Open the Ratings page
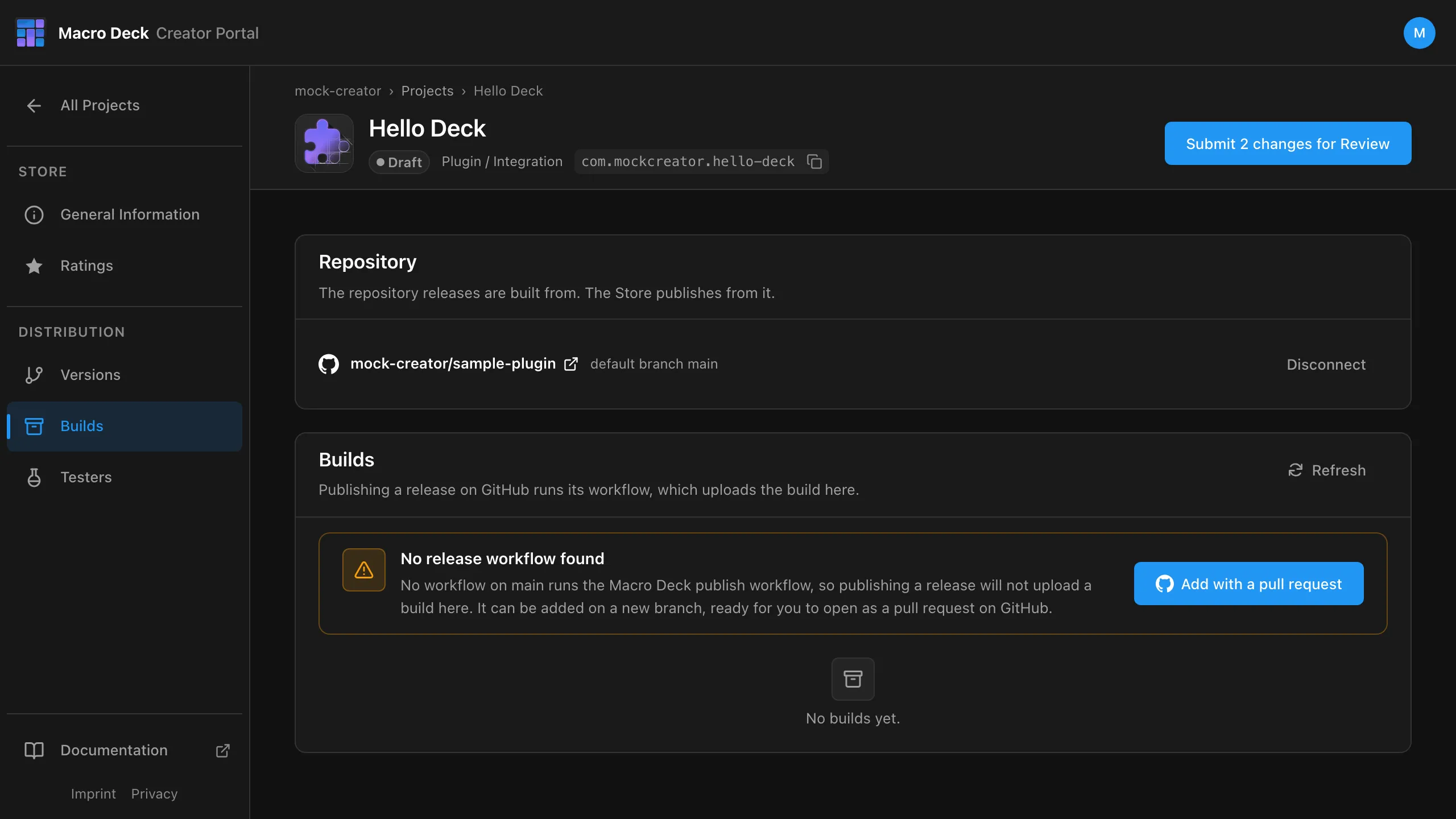Viewport: 1456px width, 819px height. tap(125, 266)
